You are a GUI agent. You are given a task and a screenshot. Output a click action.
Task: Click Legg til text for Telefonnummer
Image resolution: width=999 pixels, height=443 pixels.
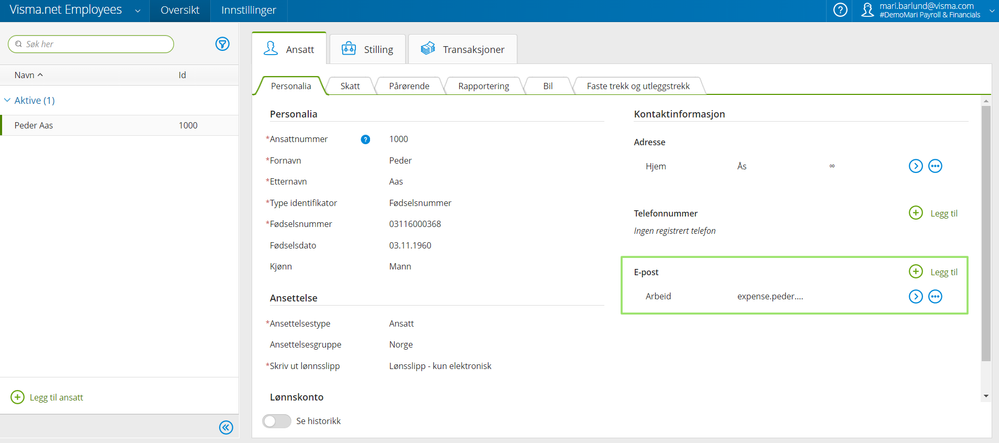tap(944, 214)
